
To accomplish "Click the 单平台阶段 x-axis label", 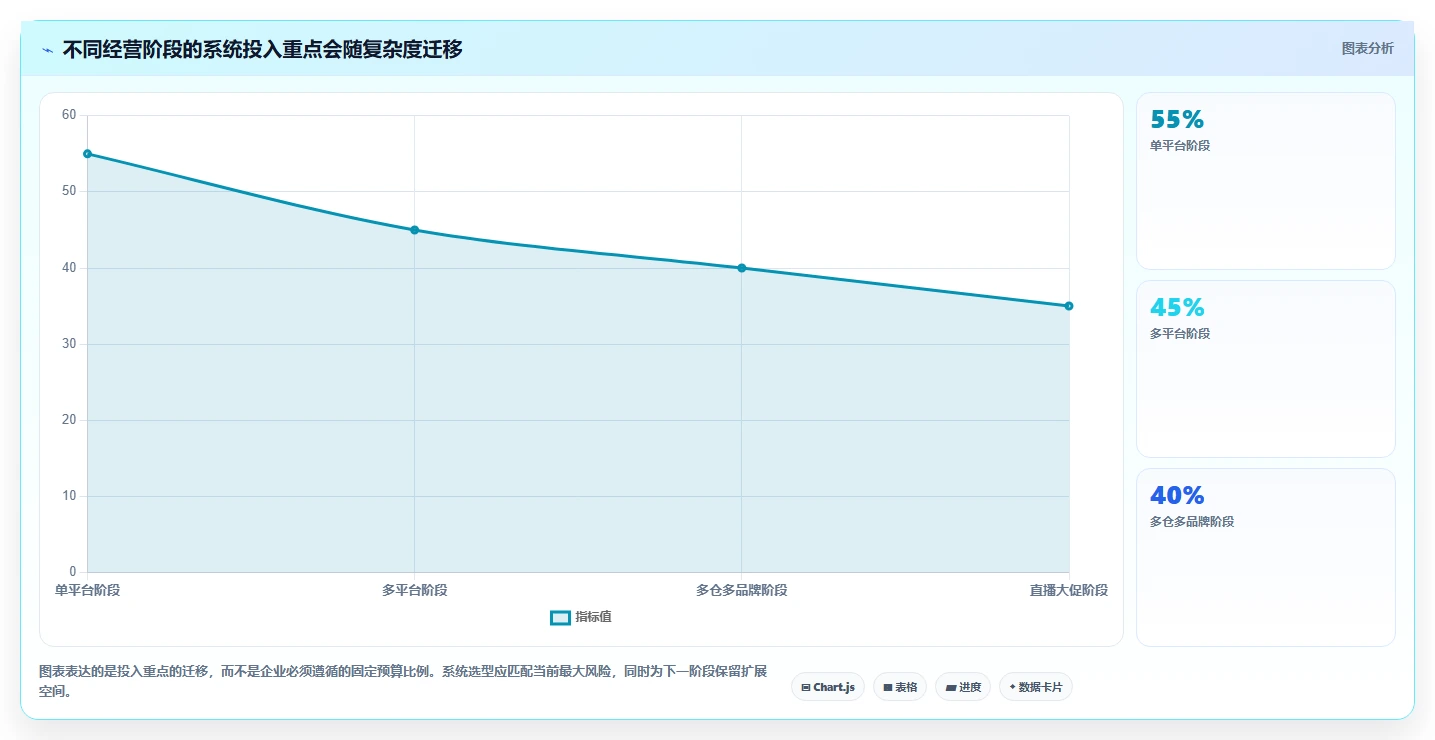I will [87, 590].
